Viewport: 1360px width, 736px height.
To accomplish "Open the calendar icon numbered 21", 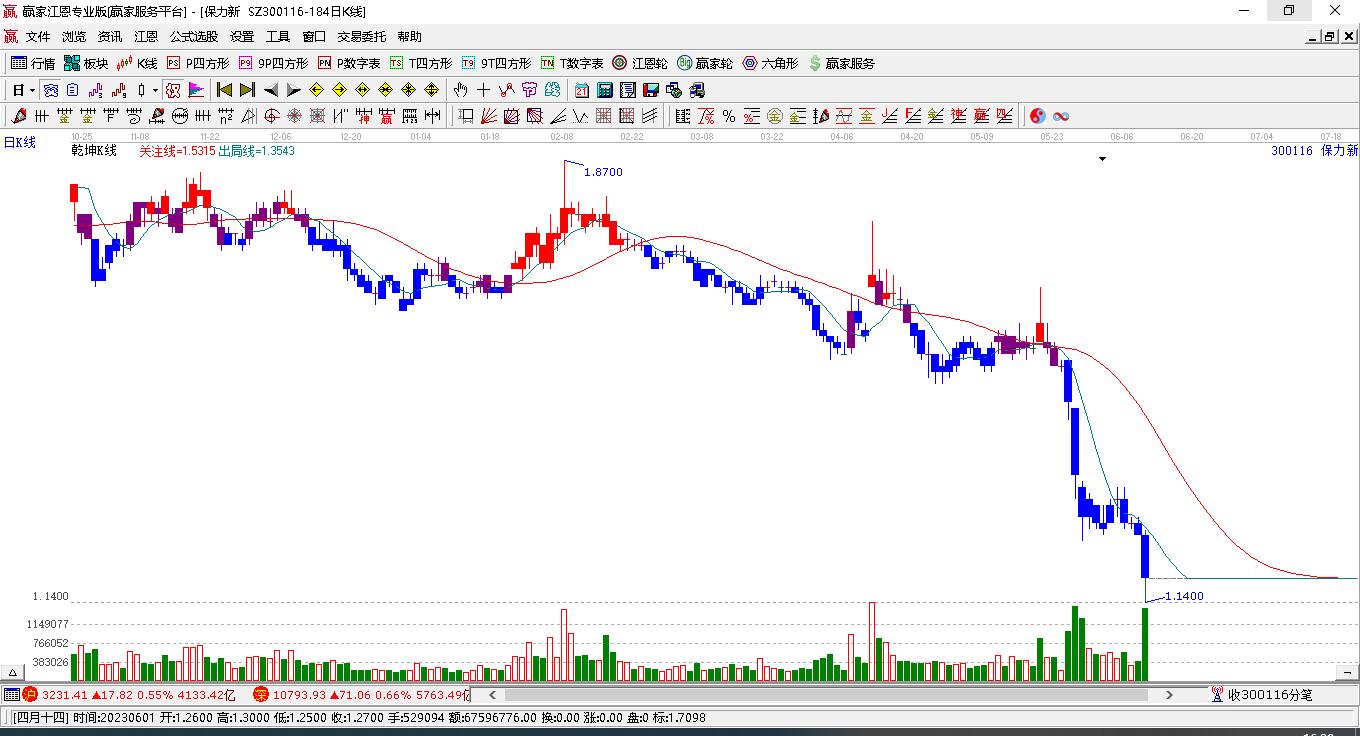I will pos(581,90).
